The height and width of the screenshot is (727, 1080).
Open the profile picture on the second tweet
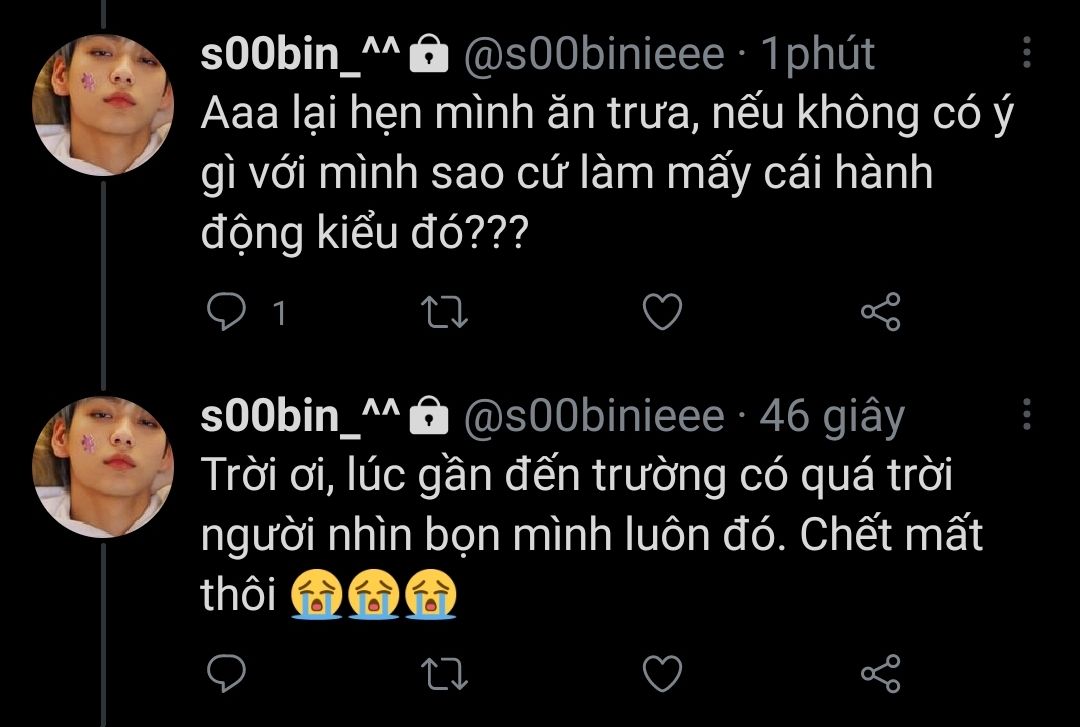click(107, 464)
